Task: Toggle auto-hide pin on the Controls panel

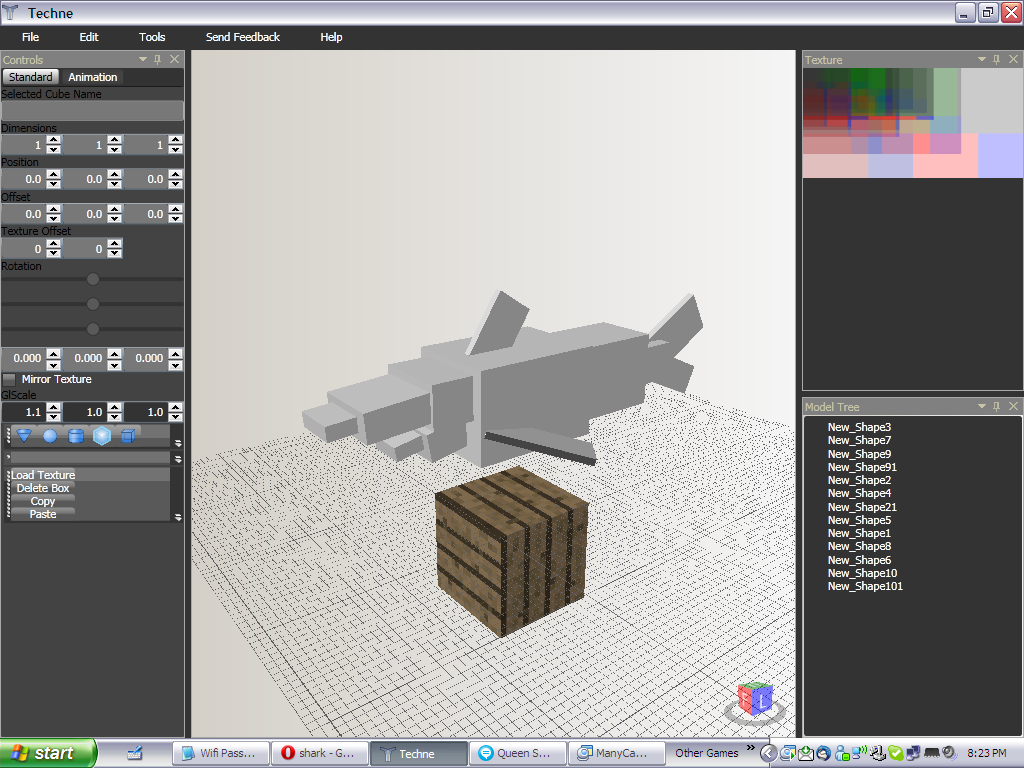Action: (157, 59)
